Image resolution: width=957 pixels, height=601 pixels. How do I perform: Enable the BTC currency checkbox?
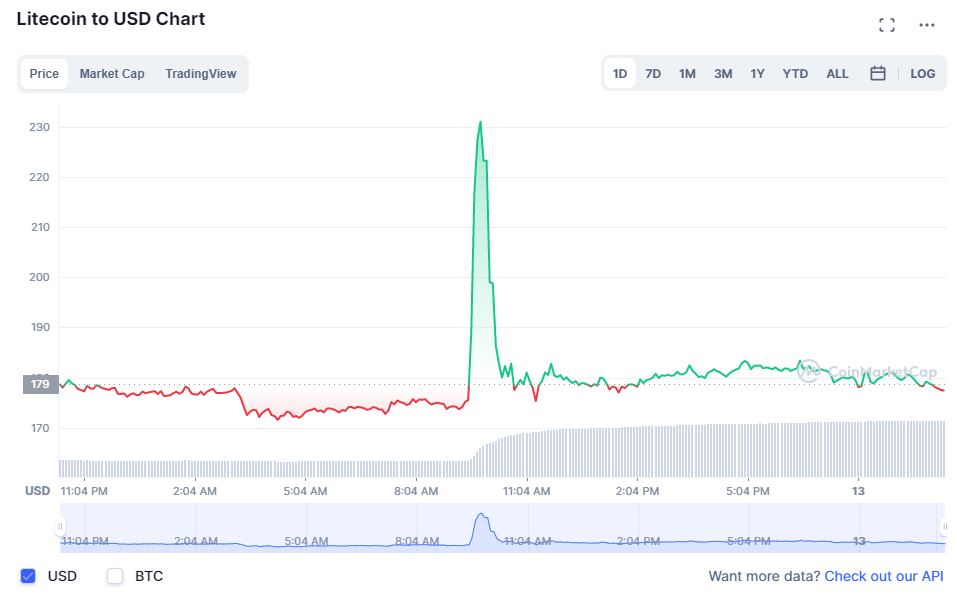pos(115,576)
